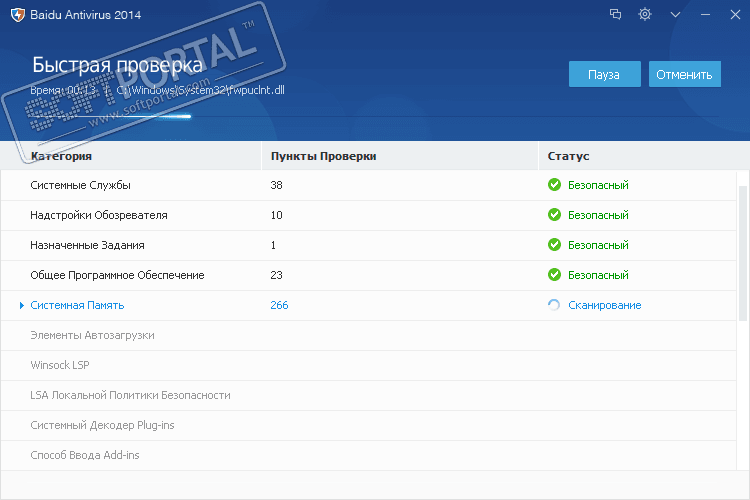
Task: Open settings via the gear icon
Action: coord(645,14)
